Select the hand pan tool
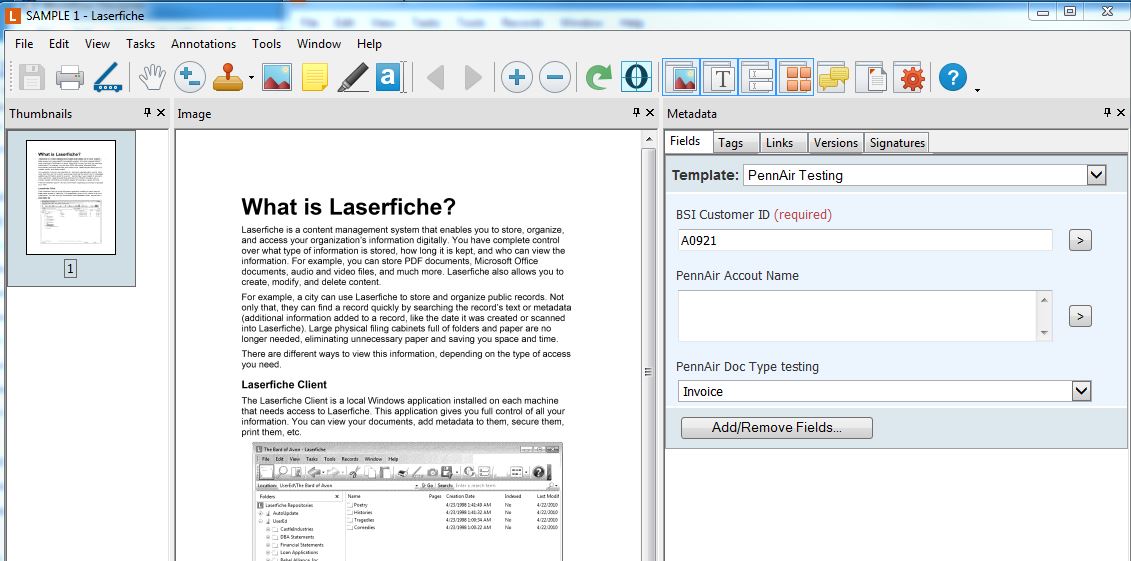Screen dimensions: 1131x561 [152, 76]
